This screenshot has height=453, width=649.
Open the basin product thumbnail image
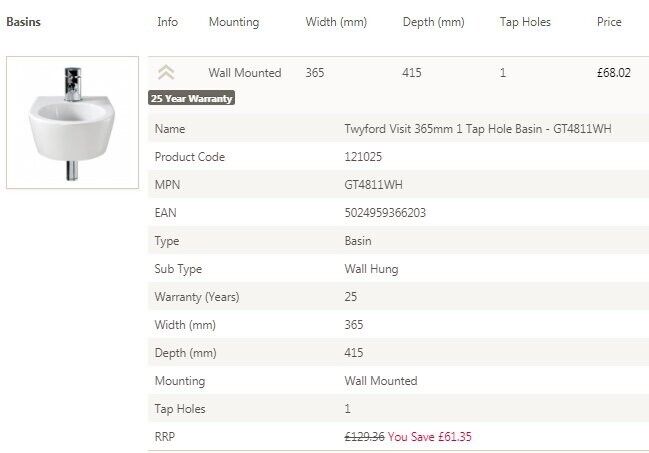tap(72, 123)
